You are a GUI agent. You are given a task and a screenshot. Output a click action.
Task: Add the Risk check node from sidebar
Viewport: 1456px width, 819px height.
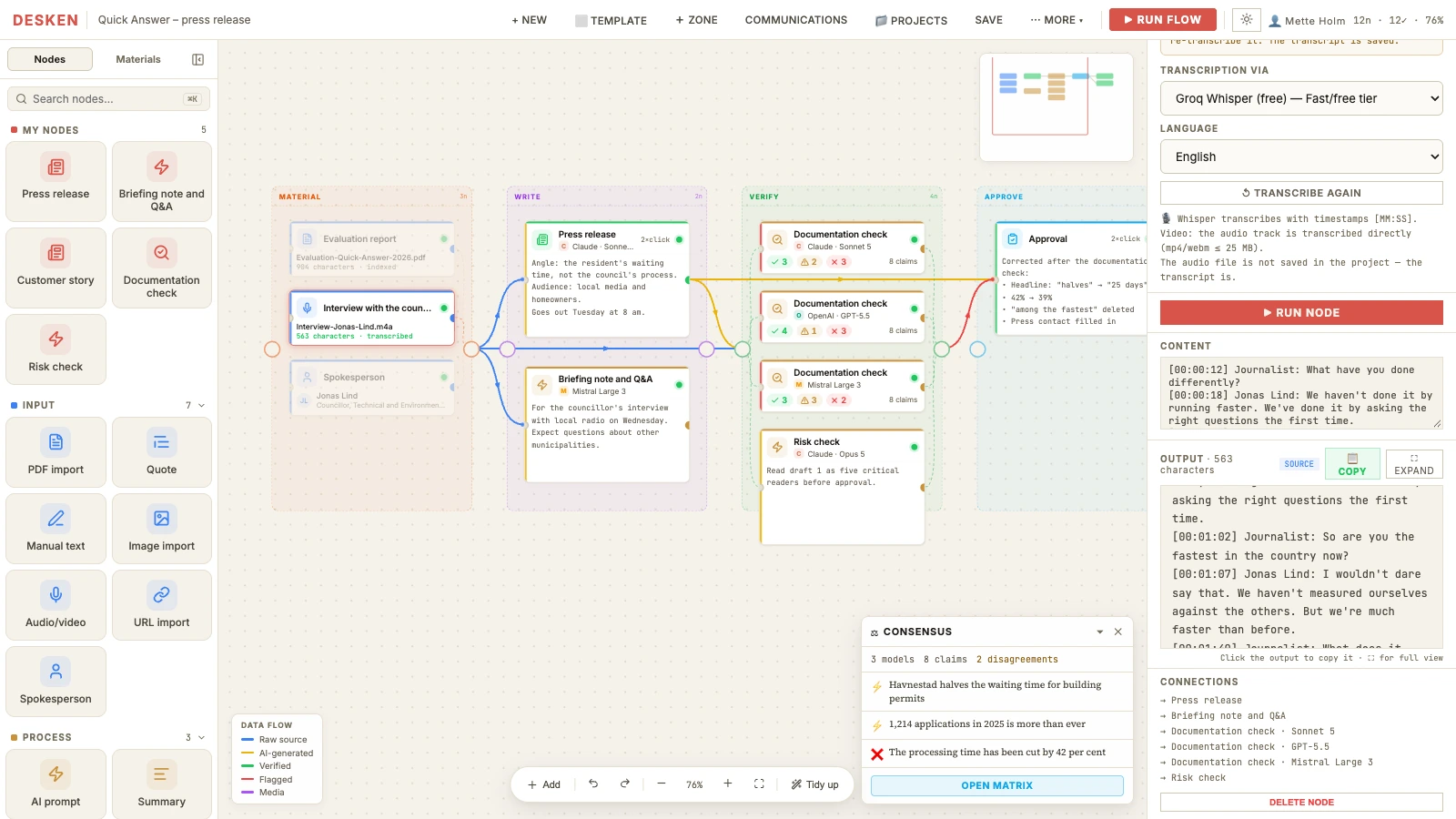pyautogui.click(x=56, y=349)
